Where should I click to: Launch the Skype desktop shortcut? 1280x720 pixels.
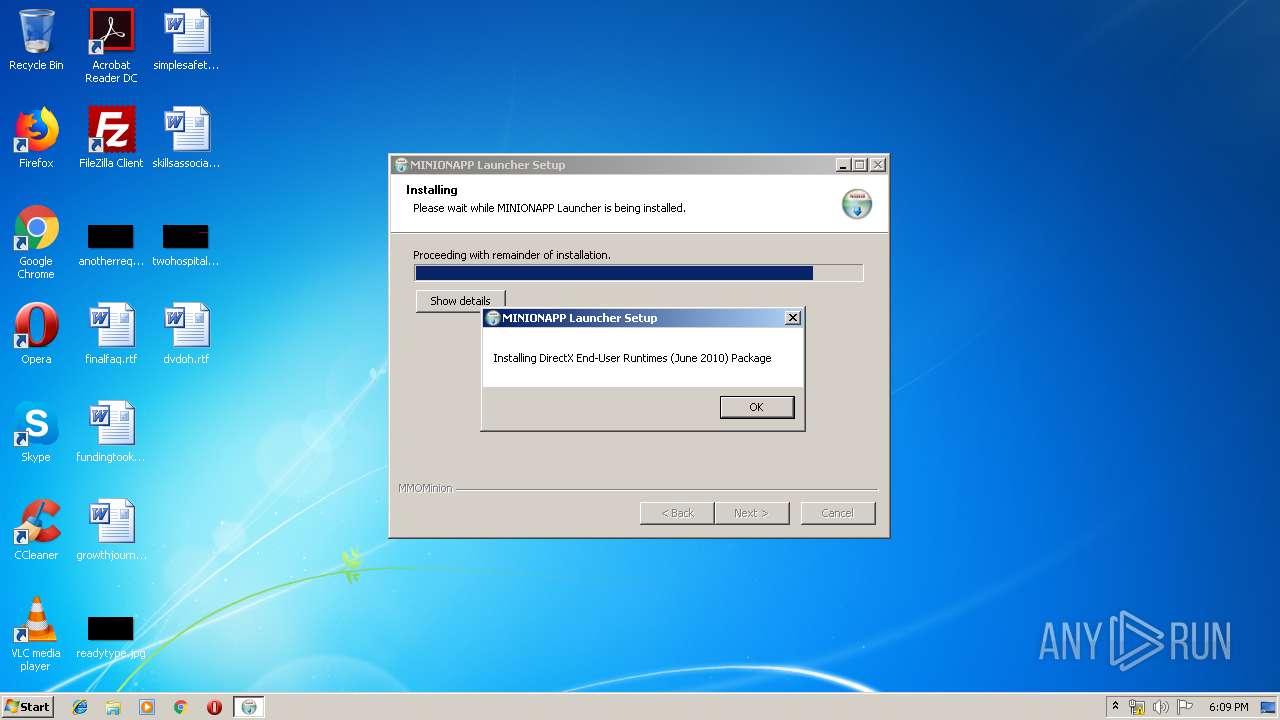[36, 432]
